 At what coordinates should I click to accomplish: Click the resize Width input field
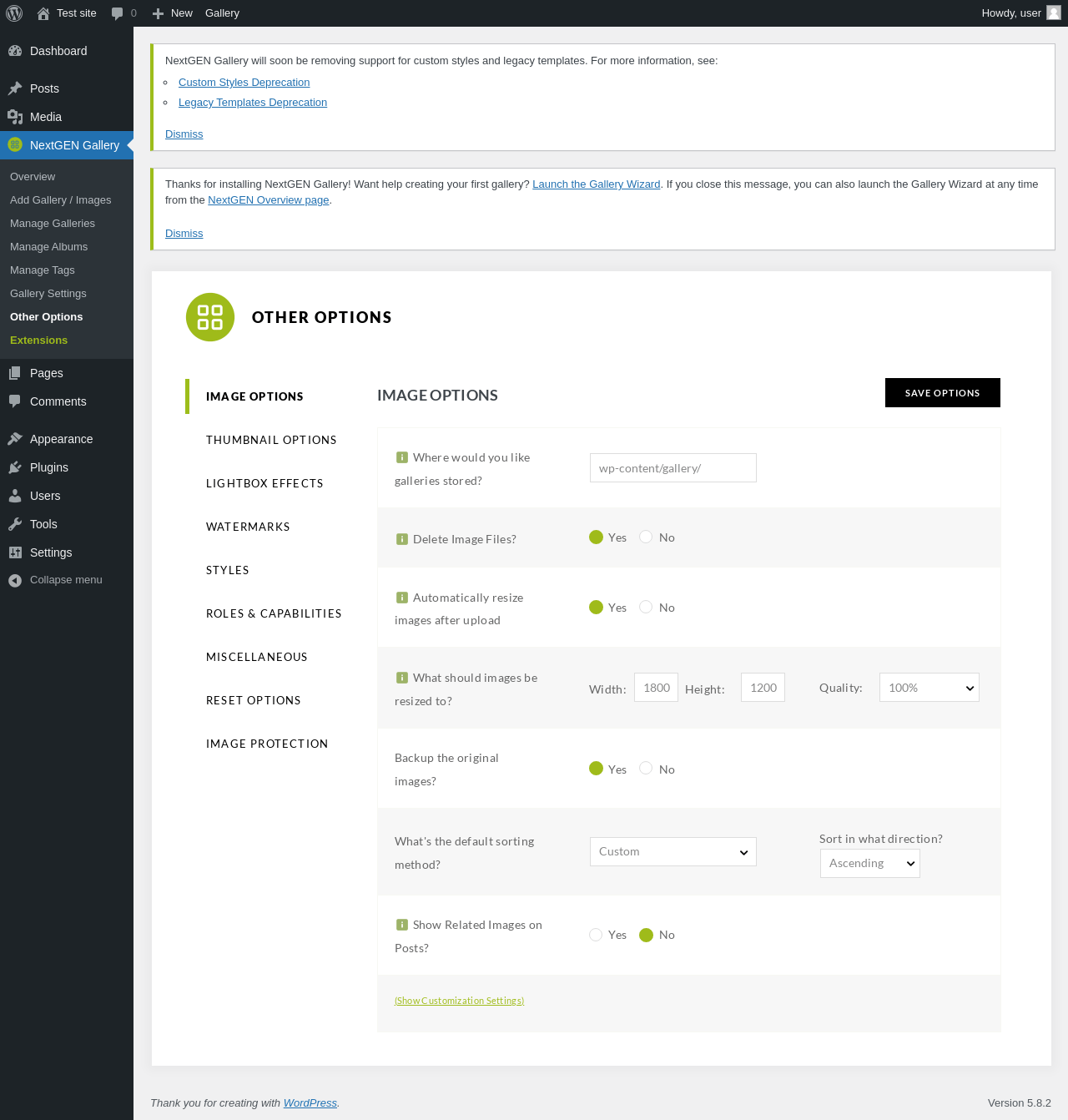[x=656, y=688]
